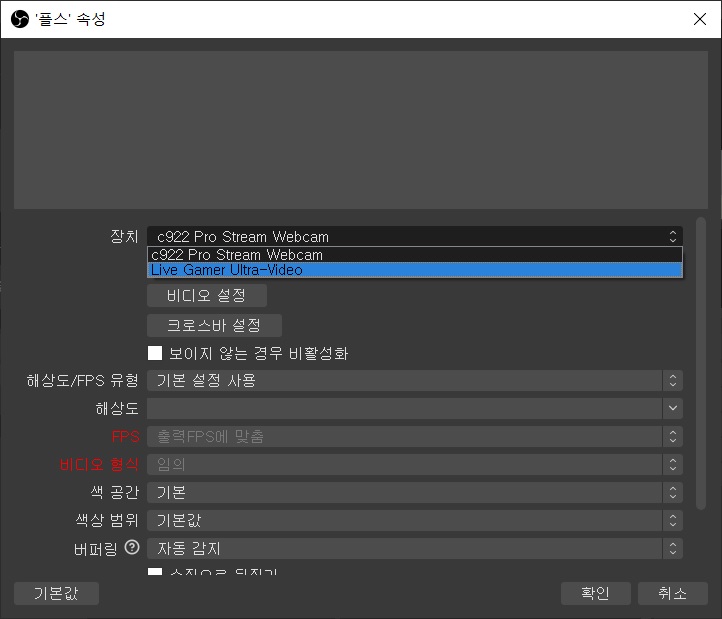Screen dimensions: 722x619
Task: Click the OBS logo in title bar
Action: point(20,19)
